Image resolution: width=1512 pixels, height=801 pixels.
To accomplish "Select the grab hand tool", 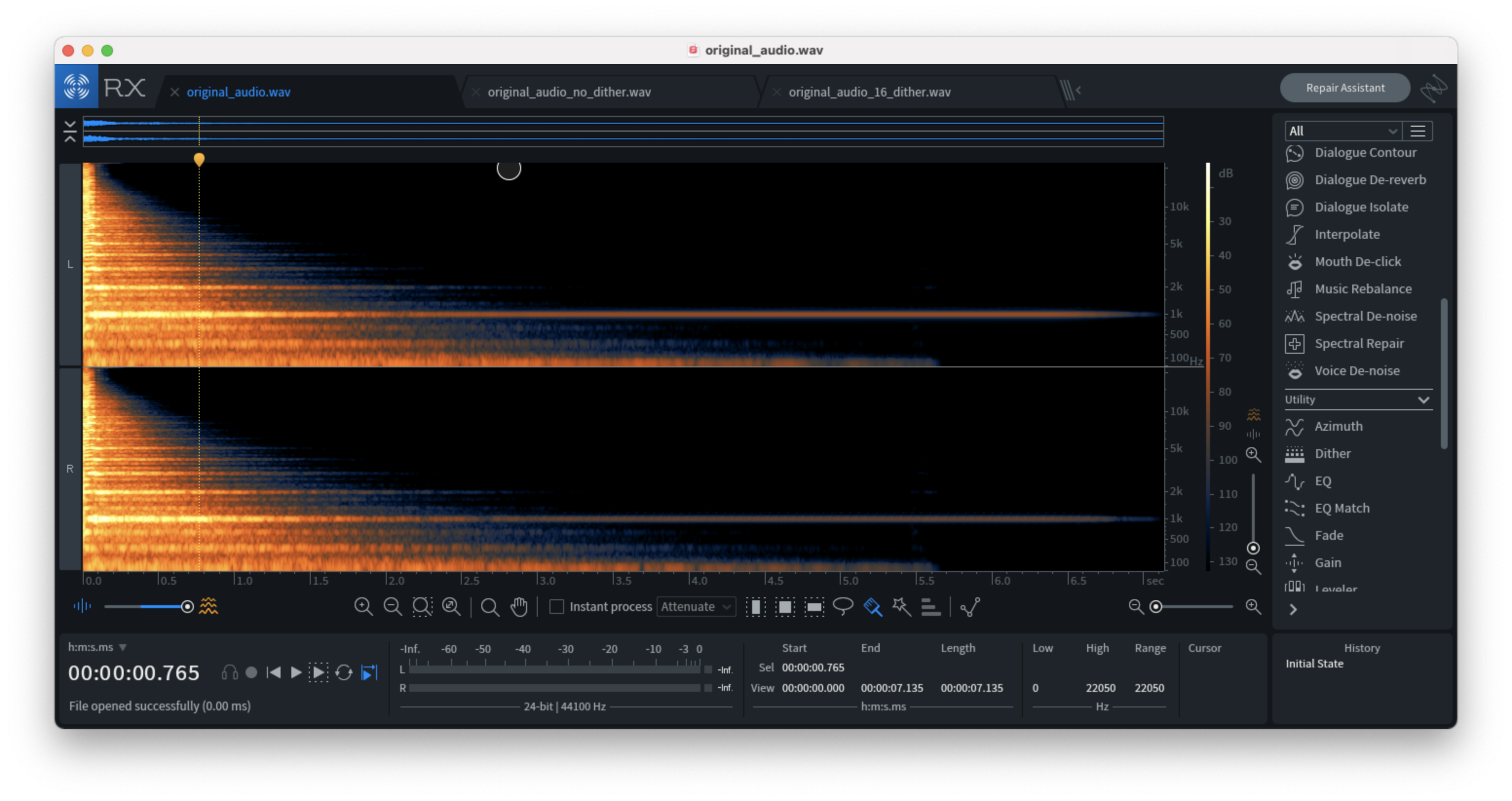I will point(519,607).
